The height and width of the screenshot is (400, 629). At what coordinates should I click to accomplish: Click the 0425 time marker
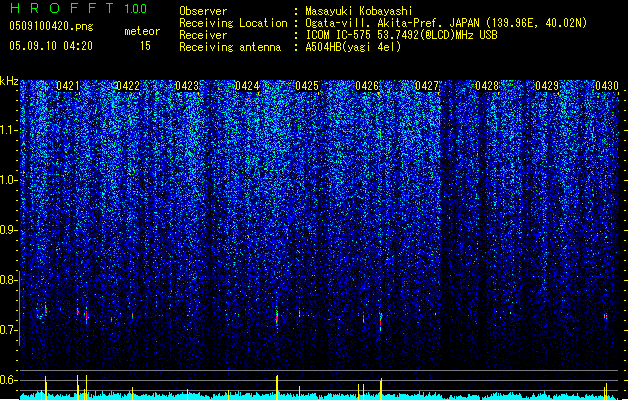click(x=307, y=86)
